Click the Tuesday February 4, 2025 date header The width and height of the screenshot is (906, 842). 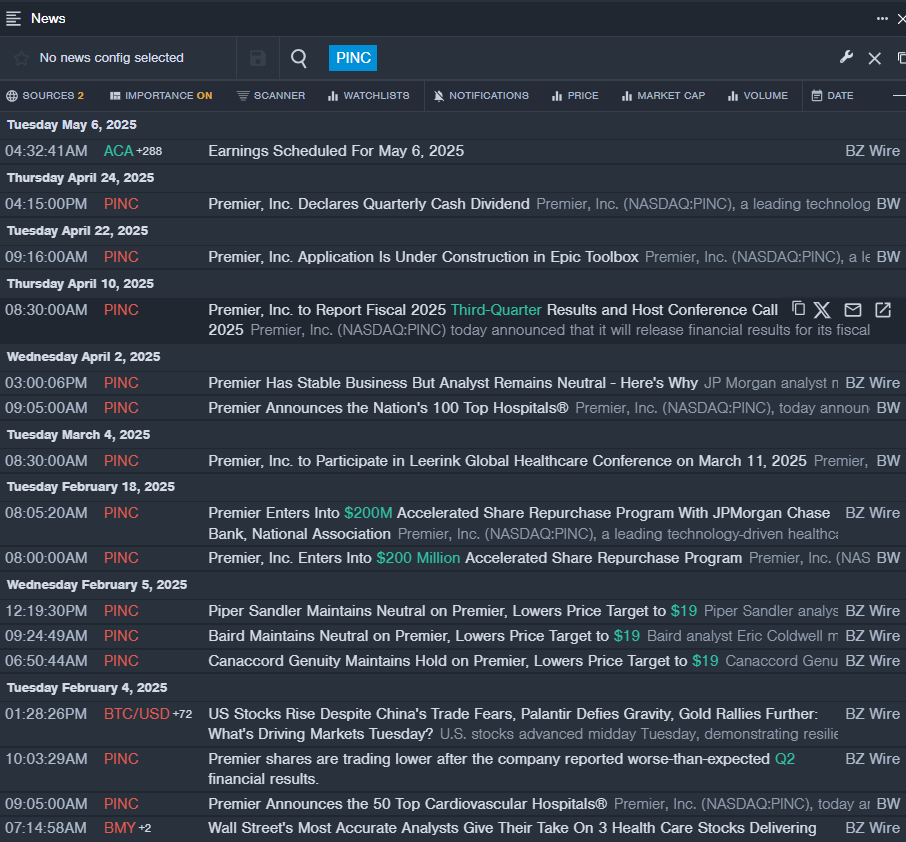[x=87, y=688]
